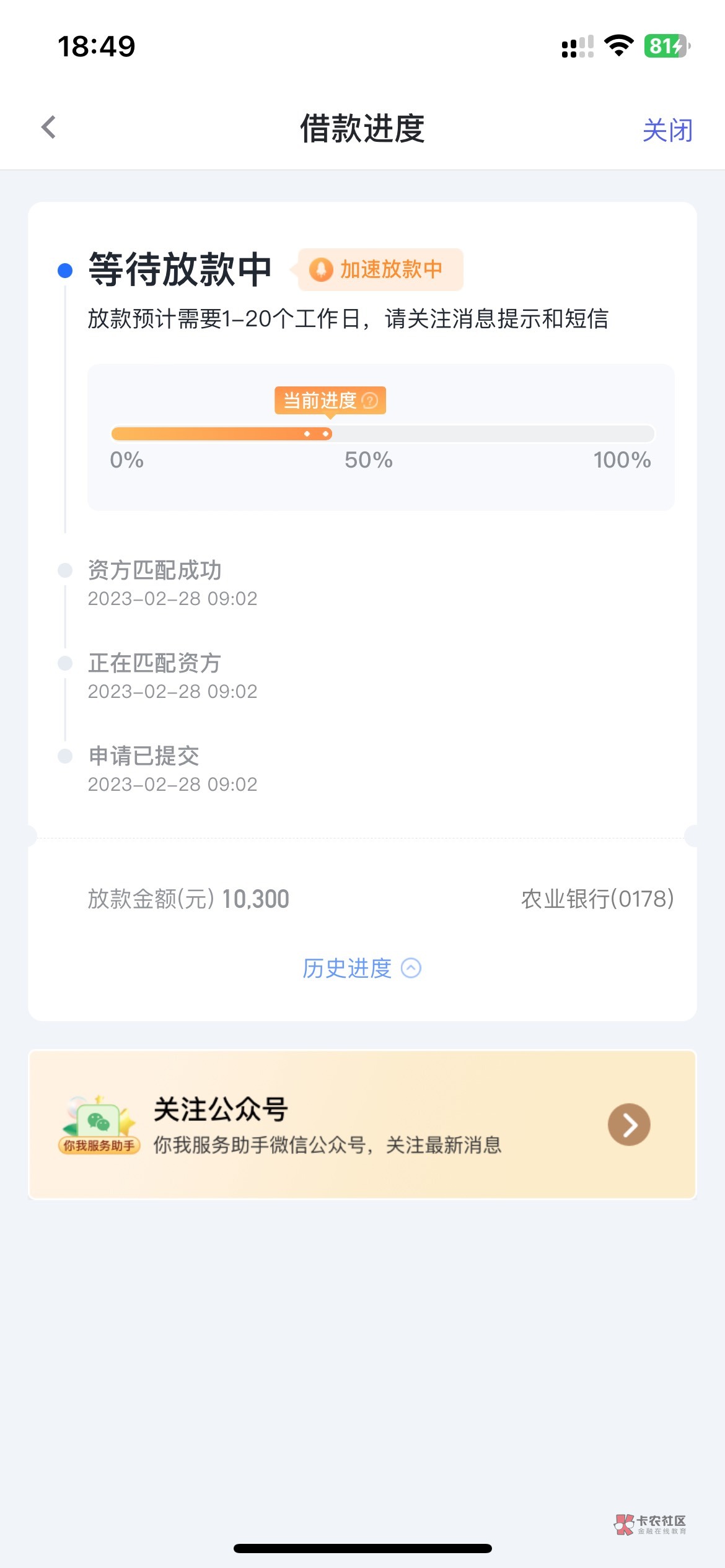Screen dimensions: 725x1568
Task: Tap the 加速放款中 badge
Action: coord(380,269)
